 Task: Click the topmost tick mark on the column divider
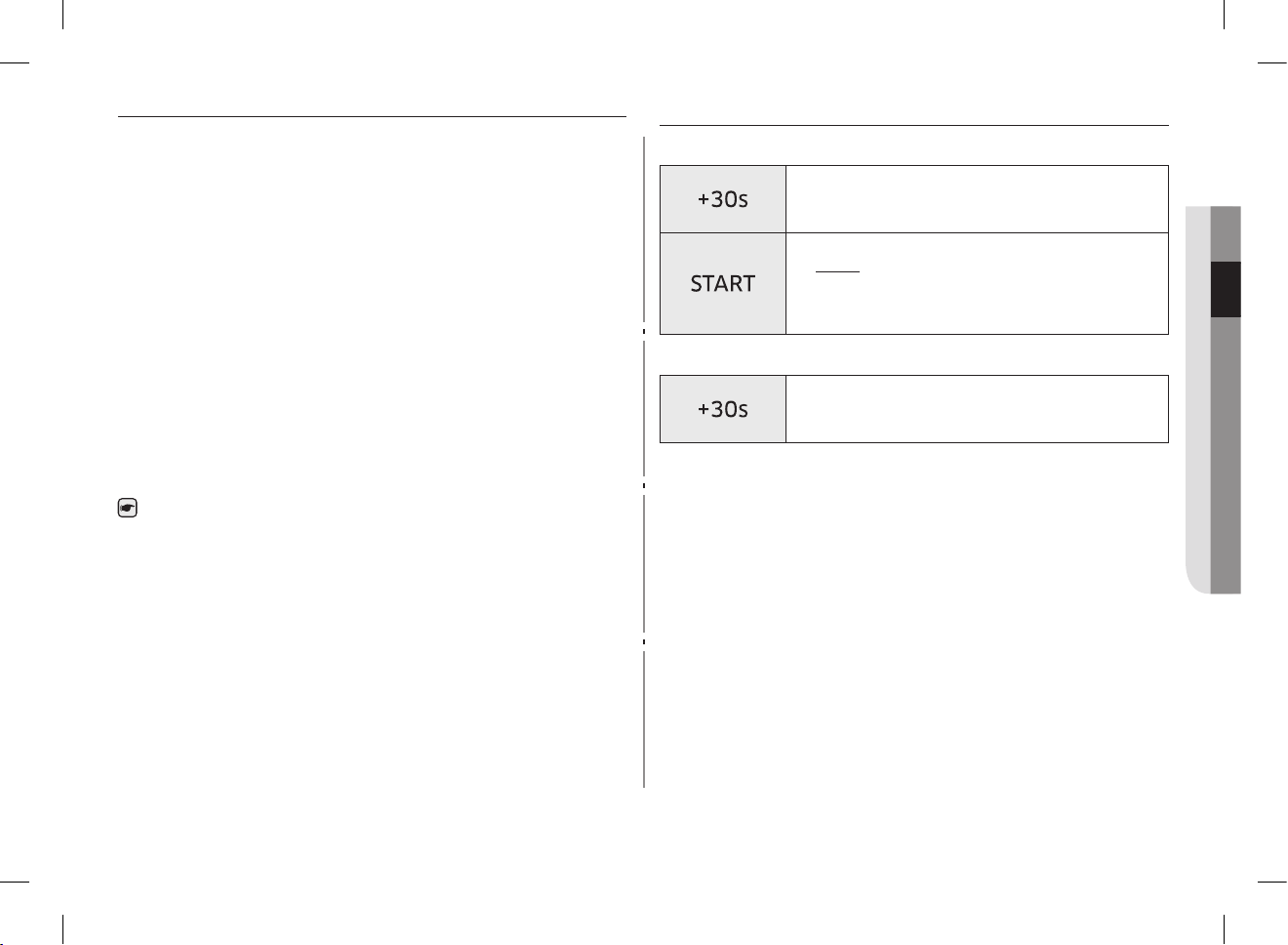tap(644, 332)
